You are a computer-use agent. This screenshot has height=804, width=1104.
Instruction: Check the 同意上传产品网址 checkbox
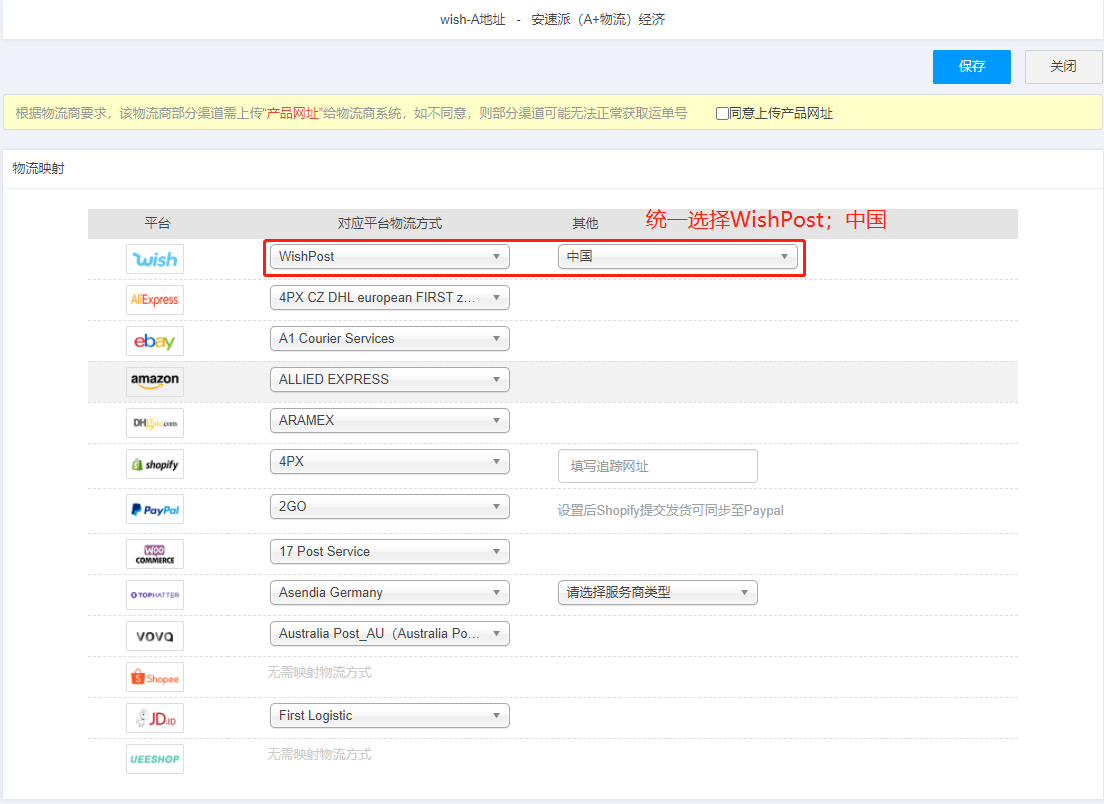722,114
